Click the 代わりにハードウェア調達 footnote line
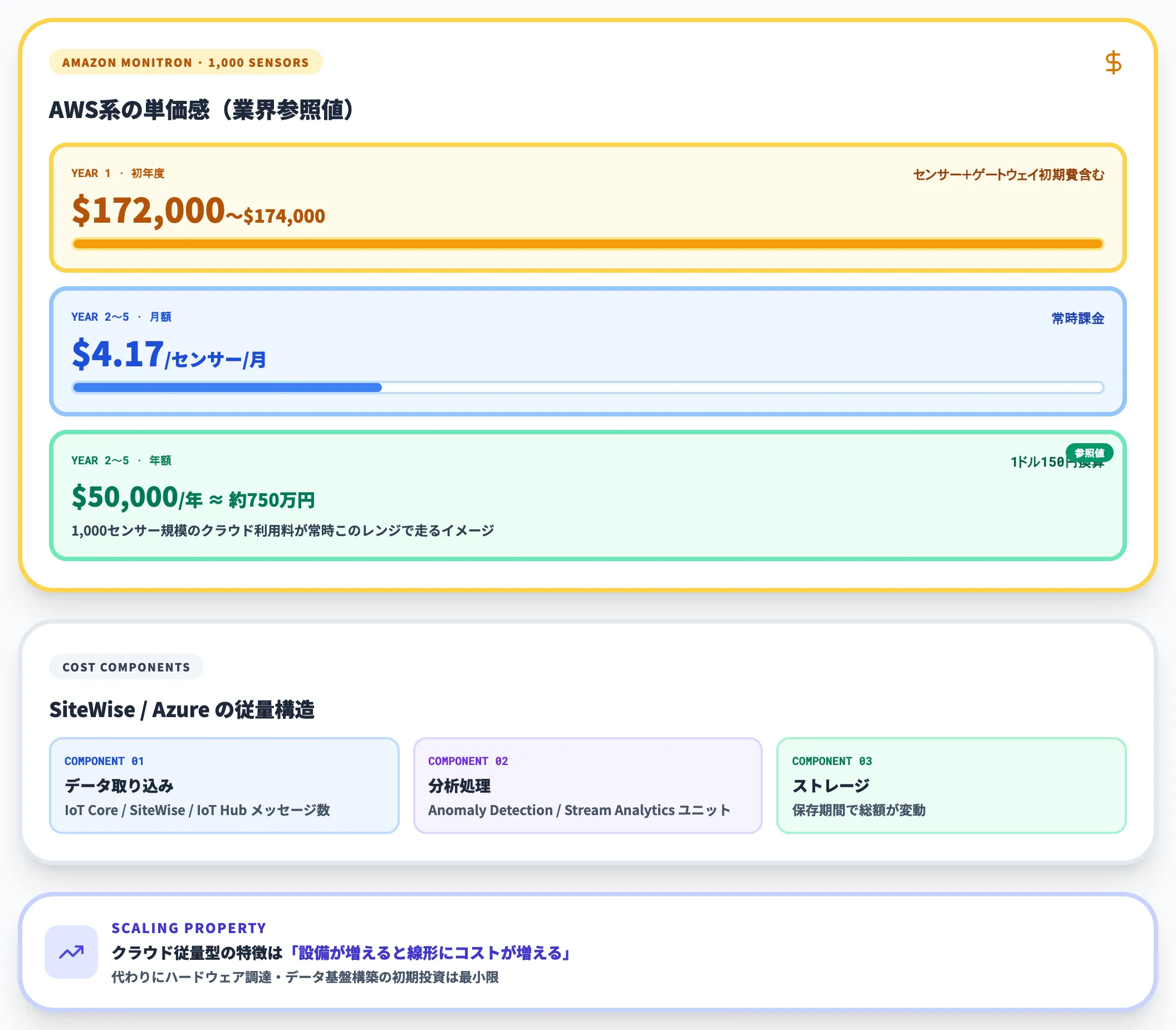The image size is (1176, 1030). pos(305,977)
